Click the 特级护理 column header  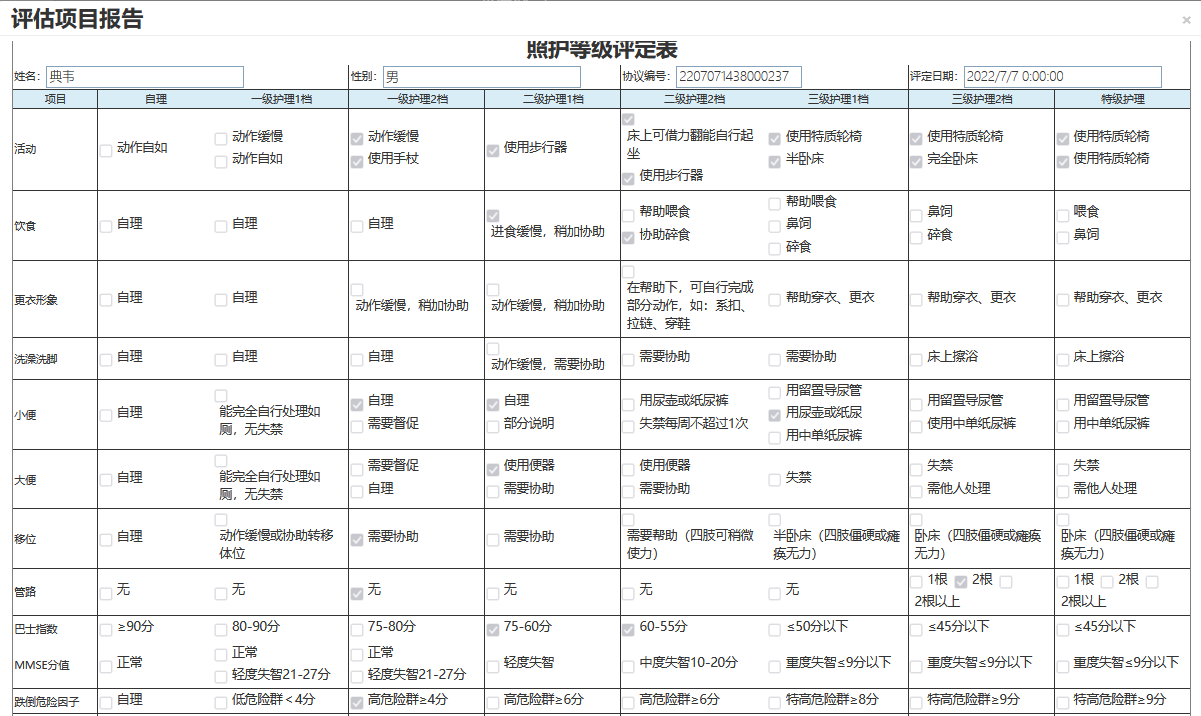(x=1123, y=99)
